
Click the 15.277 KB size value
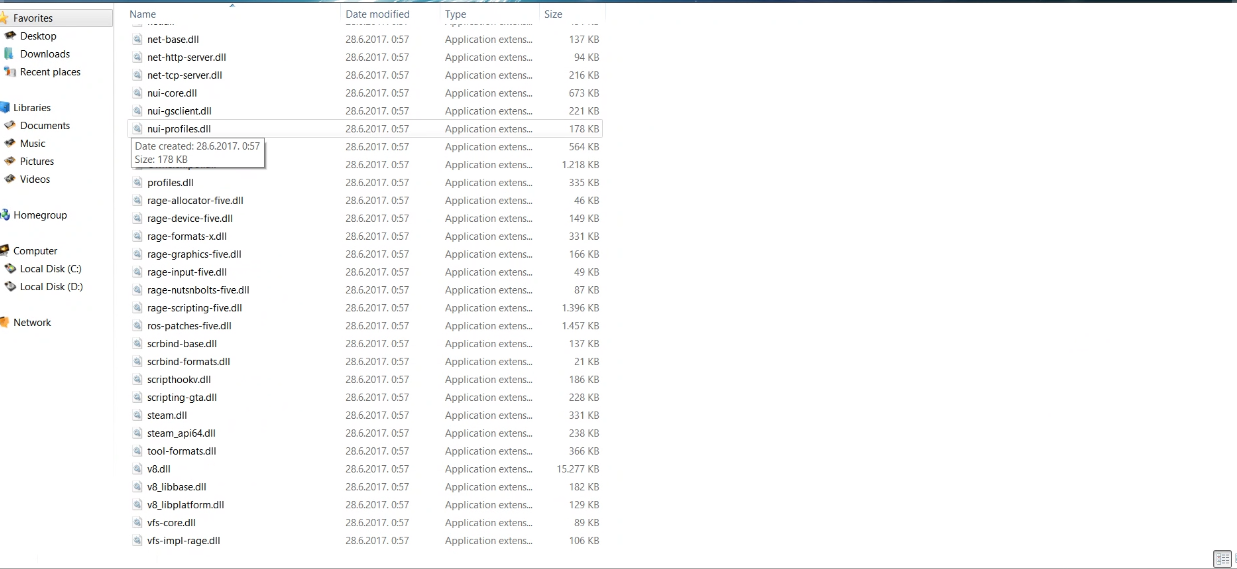click(x=578, y=469)
